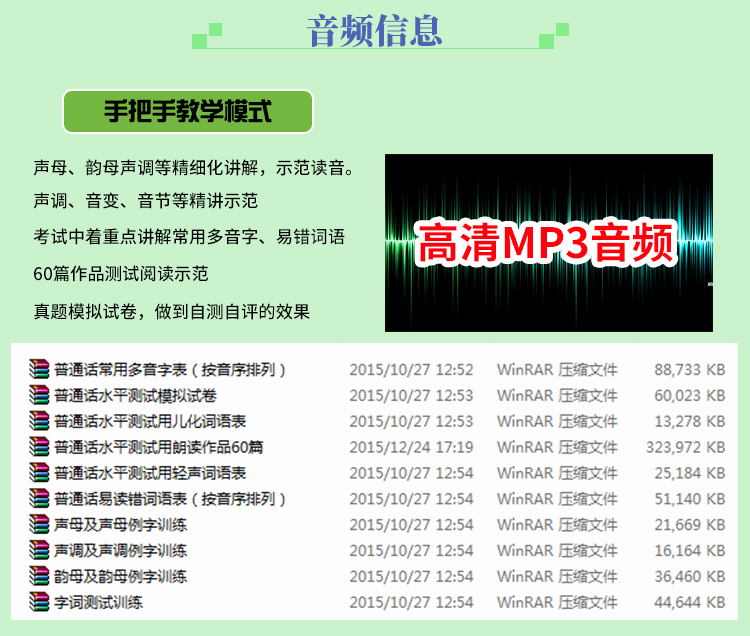The height and width of the screenshot is (636, 750).
Task: Click the line 60篇作品测试阅读示范
Action: coord(121,274)
